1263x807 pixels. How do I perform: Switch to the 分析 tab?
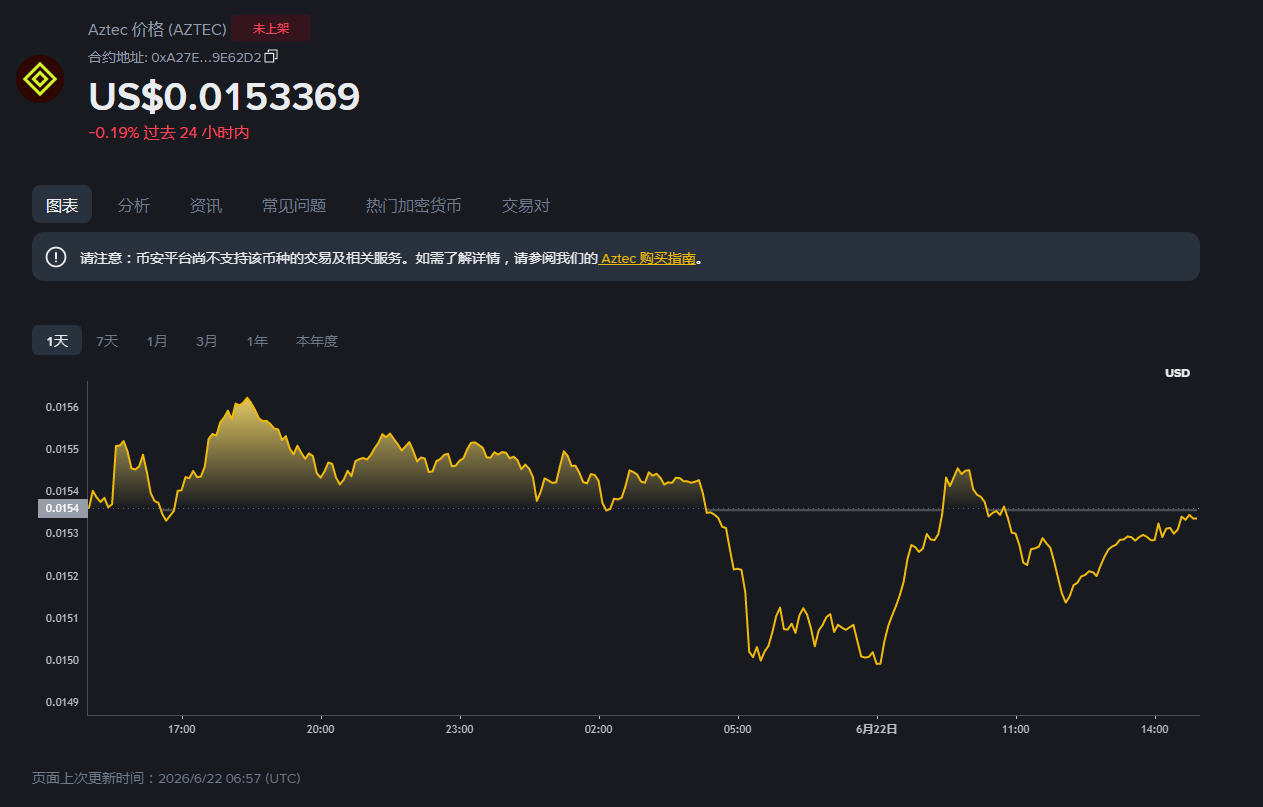(x=134, y=205)
